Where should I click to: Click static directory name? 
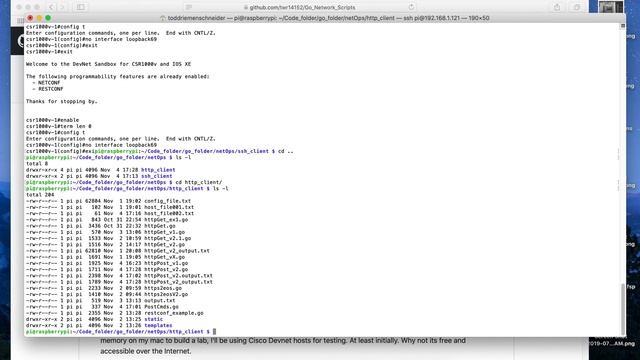tap(153, 319)
